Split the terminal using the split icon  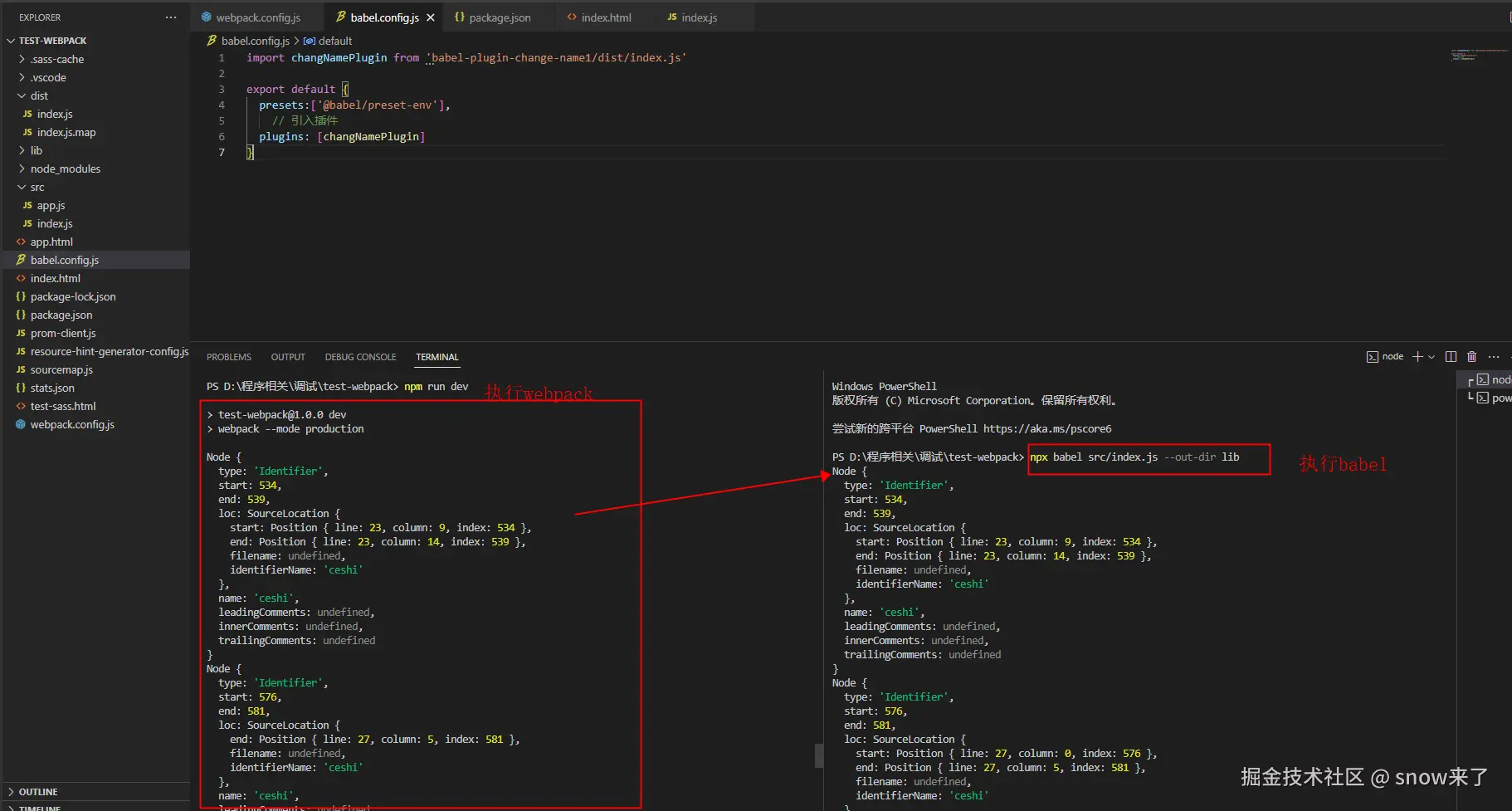point(1451,357)
